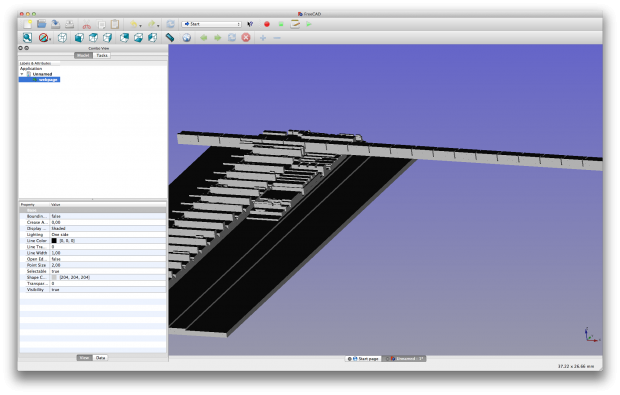Viewport: 620px width, 395px height.
Task: Switch to Rear view cube icon
Action: tap(124, 38)
